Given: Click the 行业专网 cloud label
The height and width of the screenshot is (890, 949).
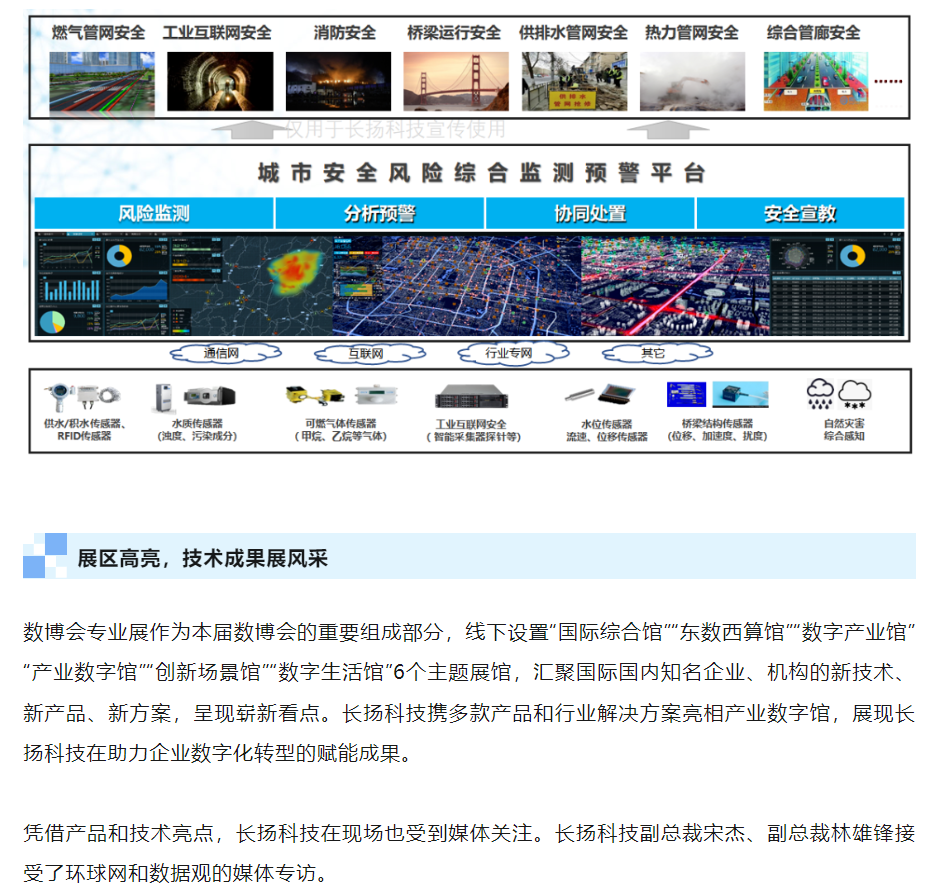Looking at the screenshot, I should (x=508, y=353).
